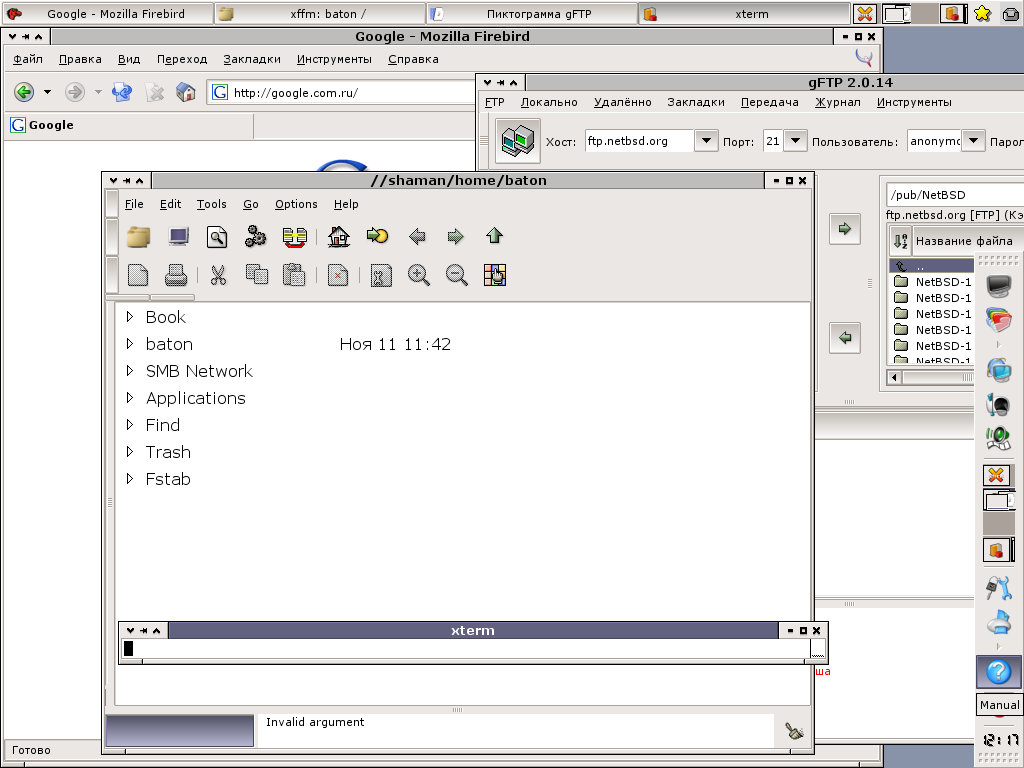Click gFTP left arrow transfer button
Image resolution: width=1024 pixels, height=768 pixels.
pos(845,338)
